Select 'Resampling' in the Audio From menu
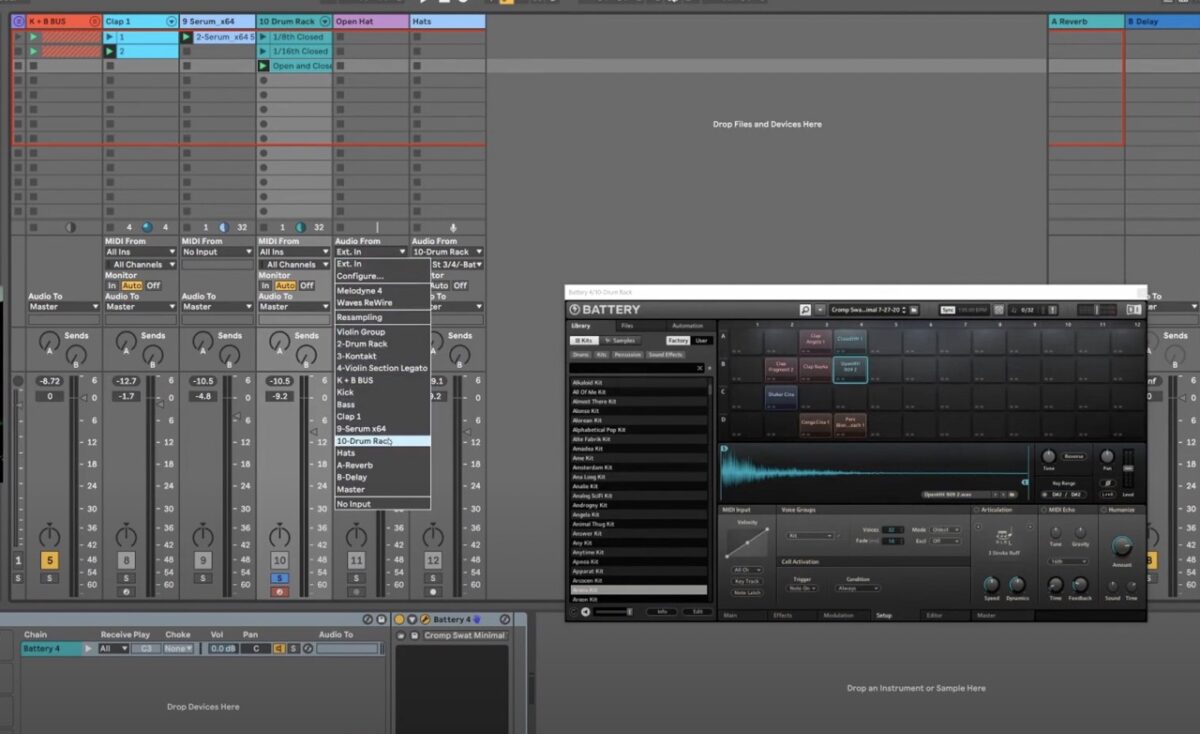Screen dimensions: 1200x734 359,317
